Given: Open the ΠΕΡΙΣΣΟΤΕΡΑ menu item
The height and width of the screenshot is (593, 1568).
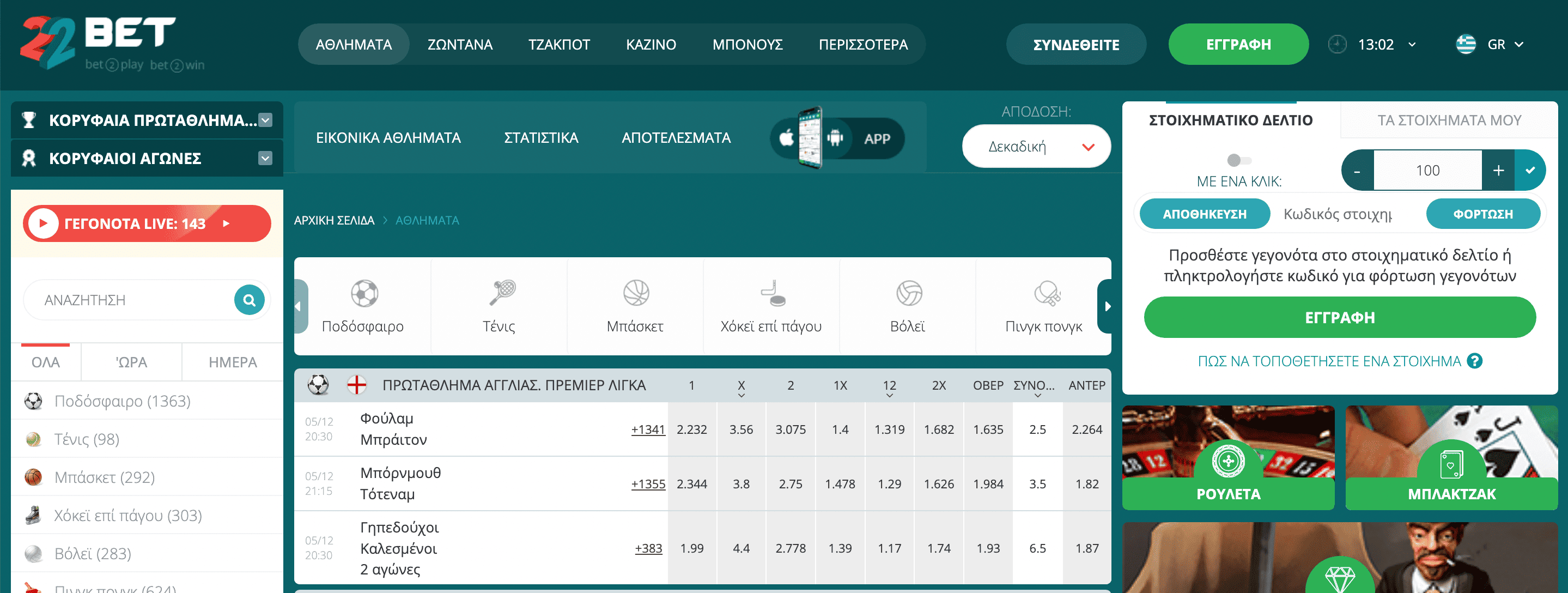Looking at the screenshot, I should [862, 45].
